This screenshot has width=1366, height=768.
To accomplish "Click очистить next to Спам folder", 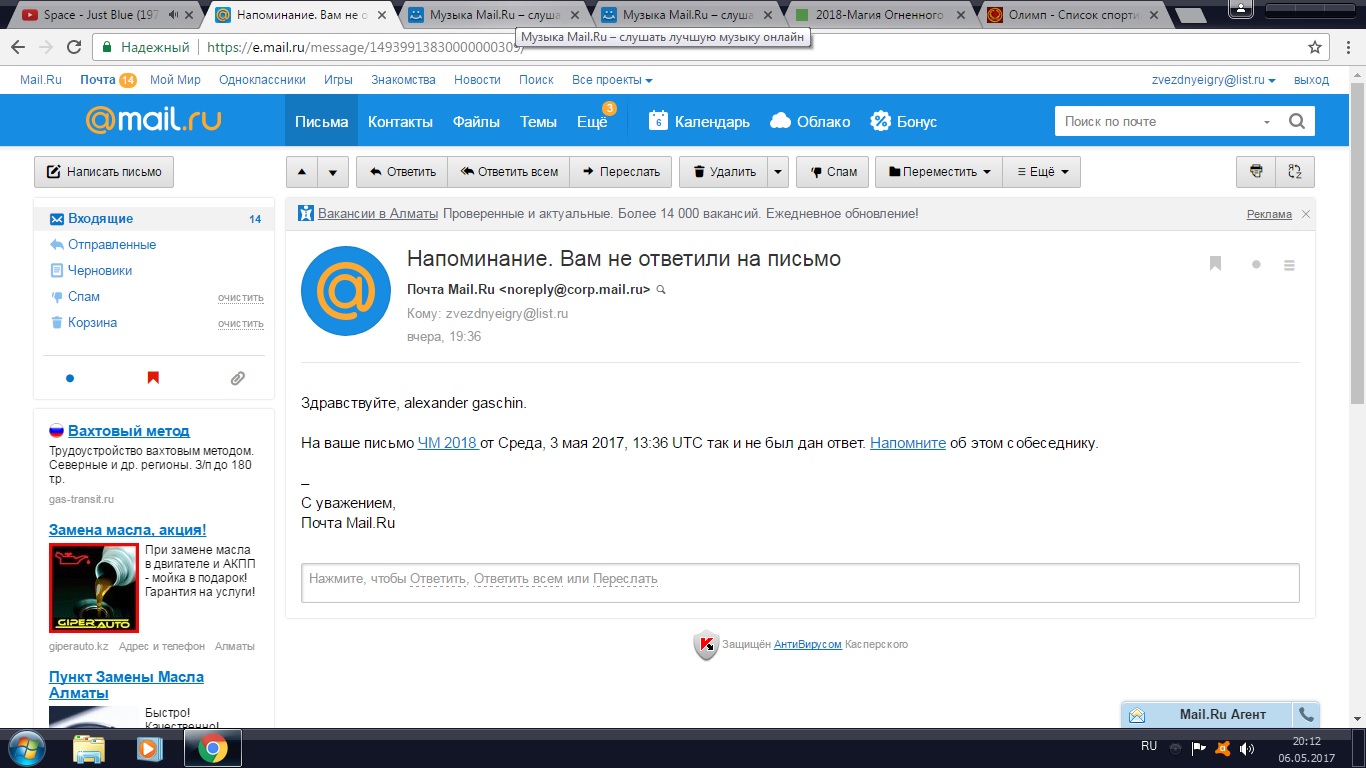I will click(241, 297).
